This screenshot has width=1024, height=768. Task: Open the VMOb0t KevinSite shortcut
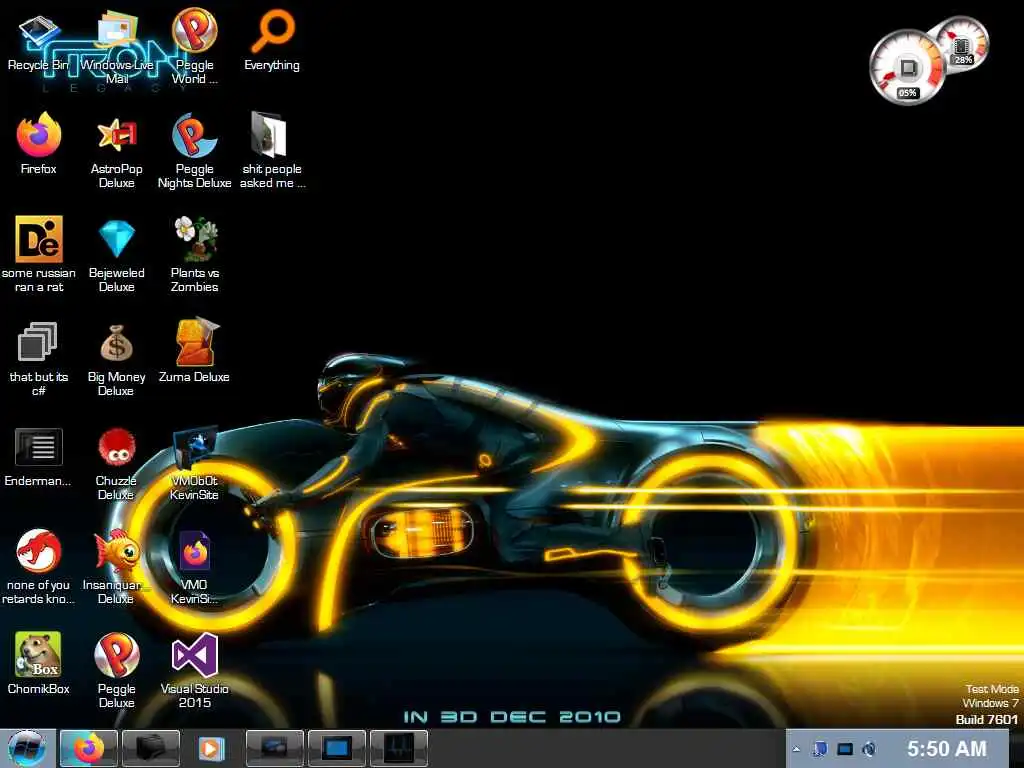click(195, 464)
